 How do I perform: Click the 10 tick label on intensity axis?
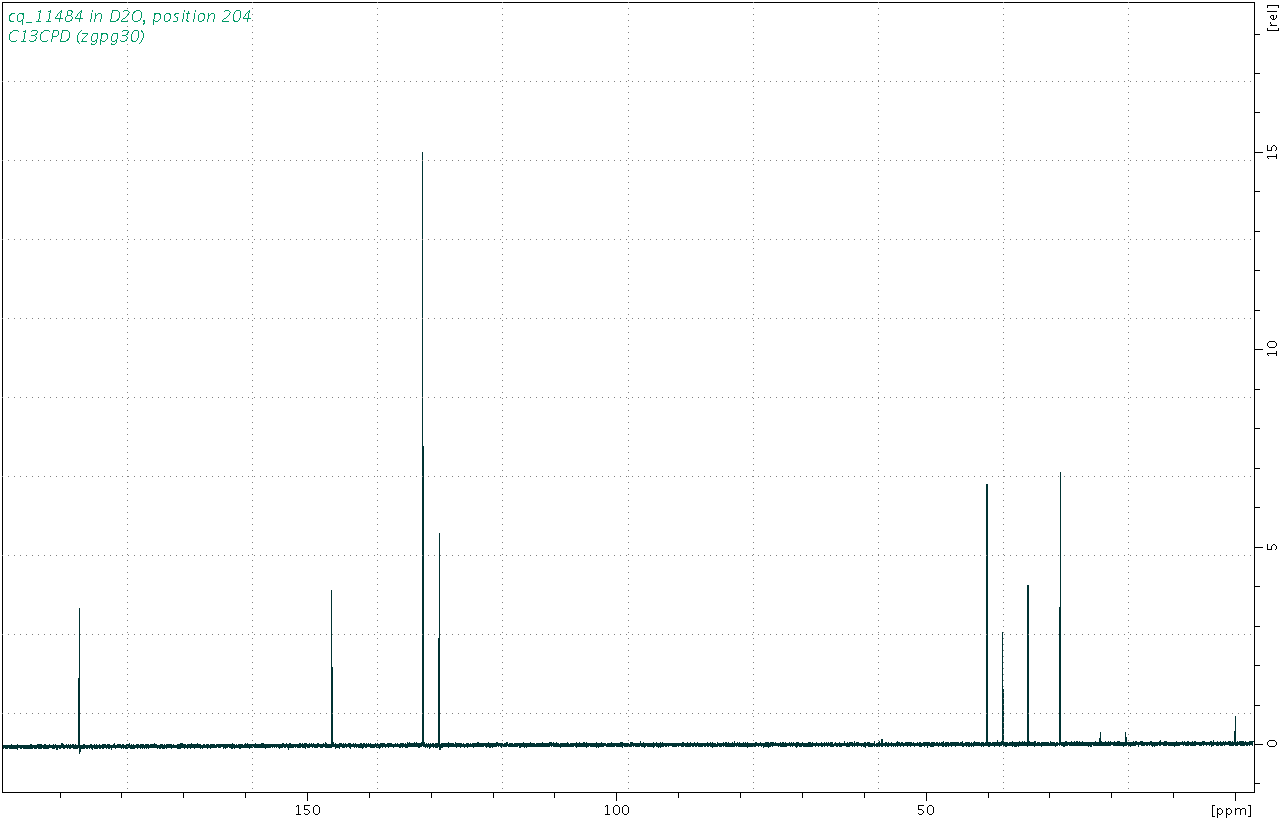(x=1271, y=348)
